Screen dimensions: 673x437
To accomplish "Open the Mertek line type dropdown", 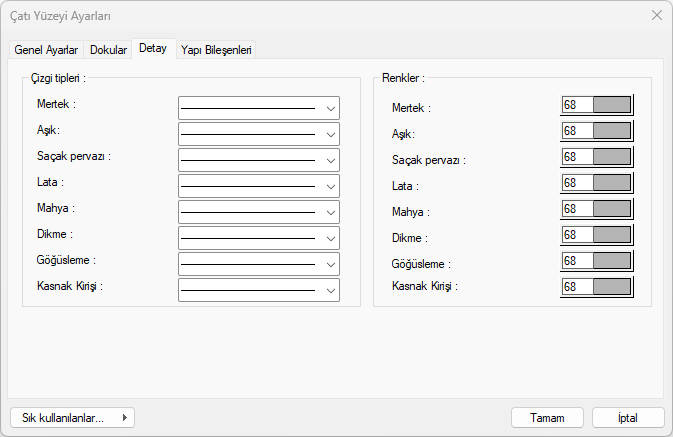I will (x=329, y=108).
